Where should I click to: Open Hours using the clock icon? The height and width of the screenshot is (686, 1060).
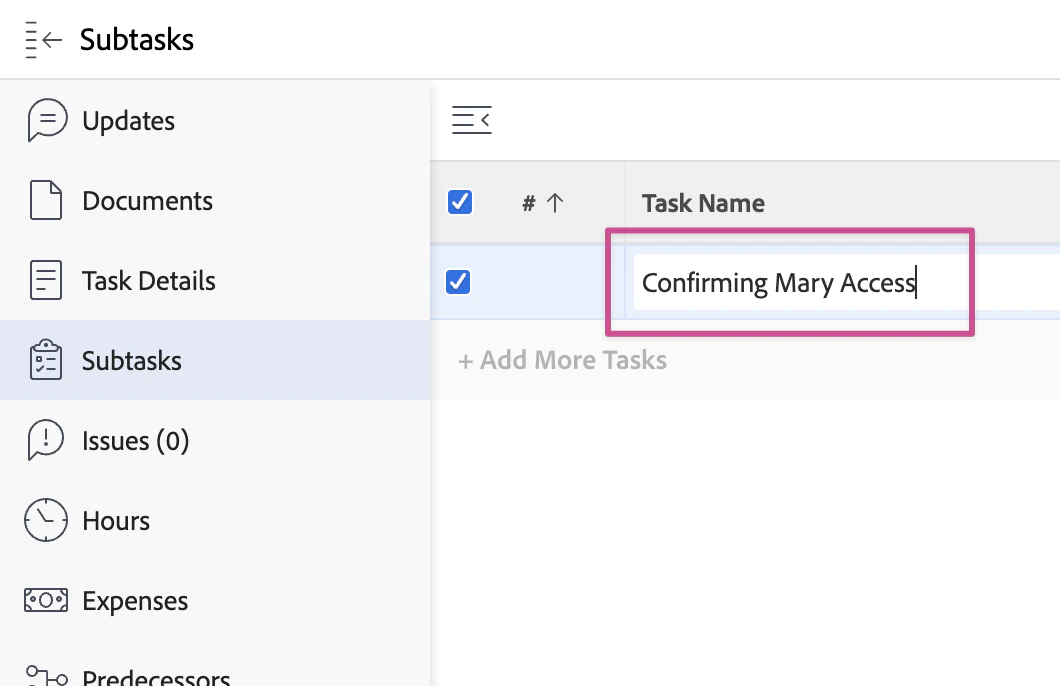(45, 520)
